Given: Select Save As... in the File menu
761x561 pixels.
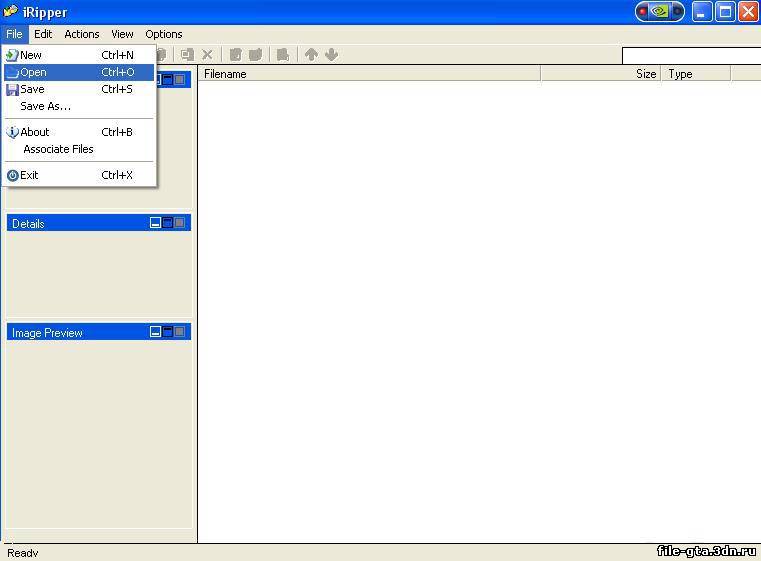Looking at the screenshot, I should [79, 106].
